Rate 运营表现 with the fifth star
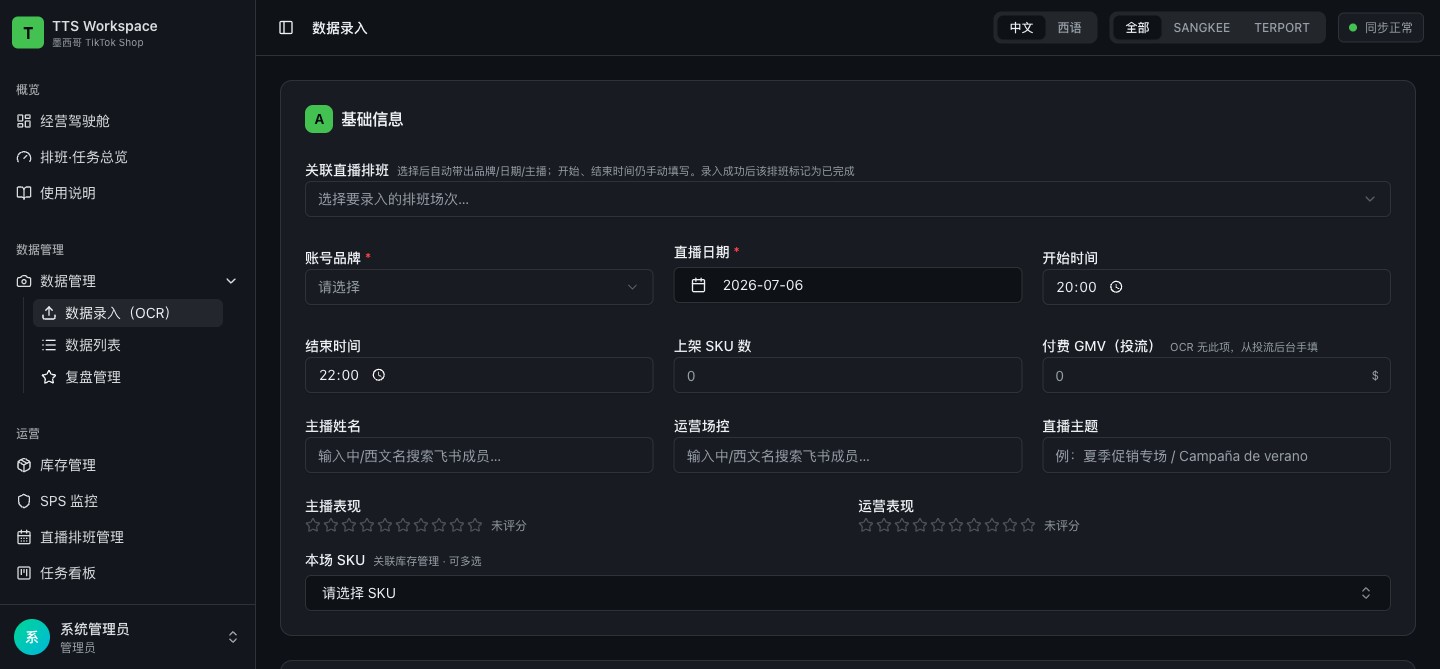The image size is (1440, 669). (938, 525)
